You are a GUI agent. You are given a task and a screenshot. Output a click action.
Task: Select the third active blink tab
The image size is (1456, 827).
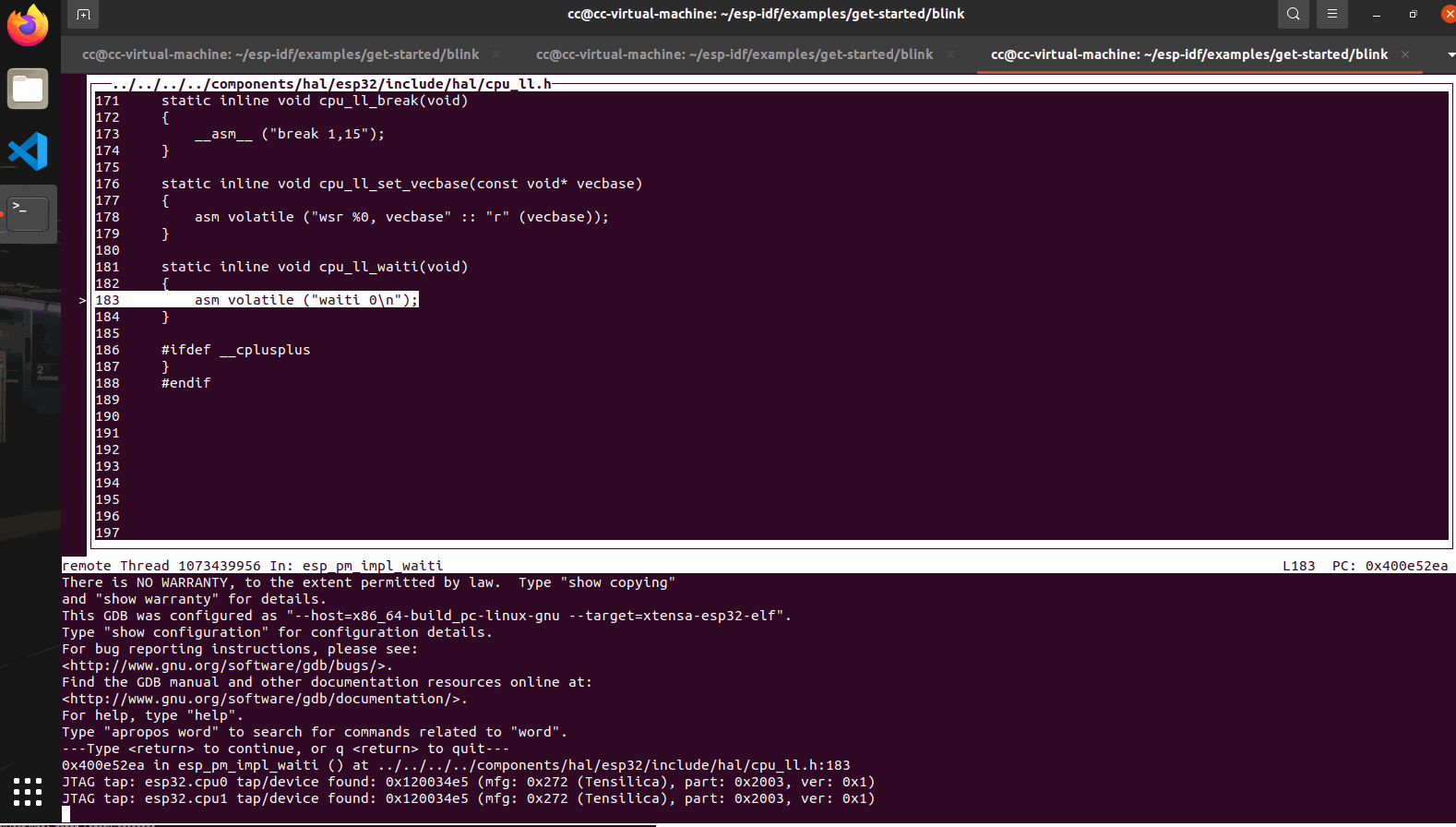tap(1189, 54)
